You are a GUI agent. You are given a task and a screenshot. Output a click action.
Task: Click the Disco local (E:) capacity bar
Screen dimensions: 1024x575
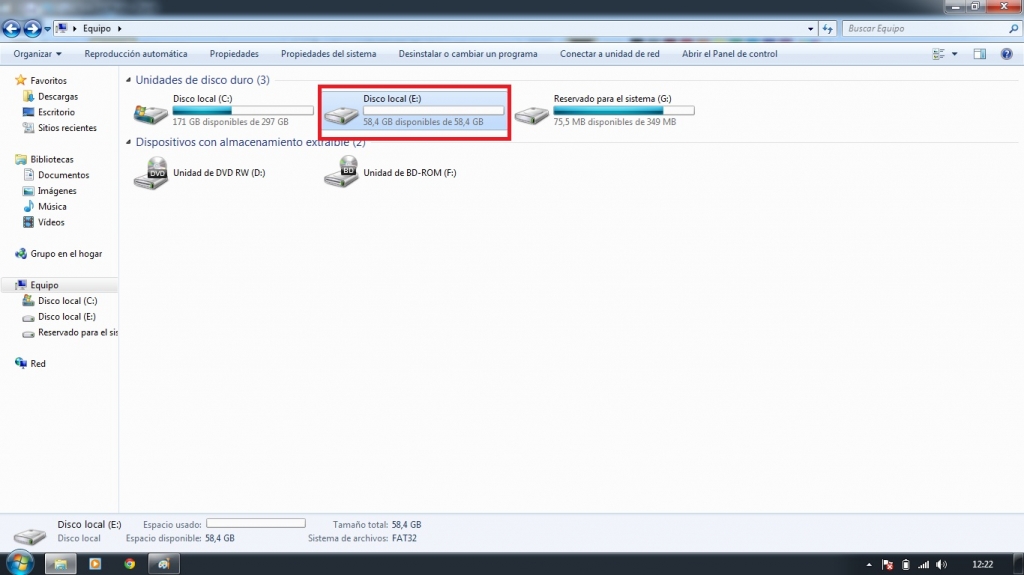433,111
